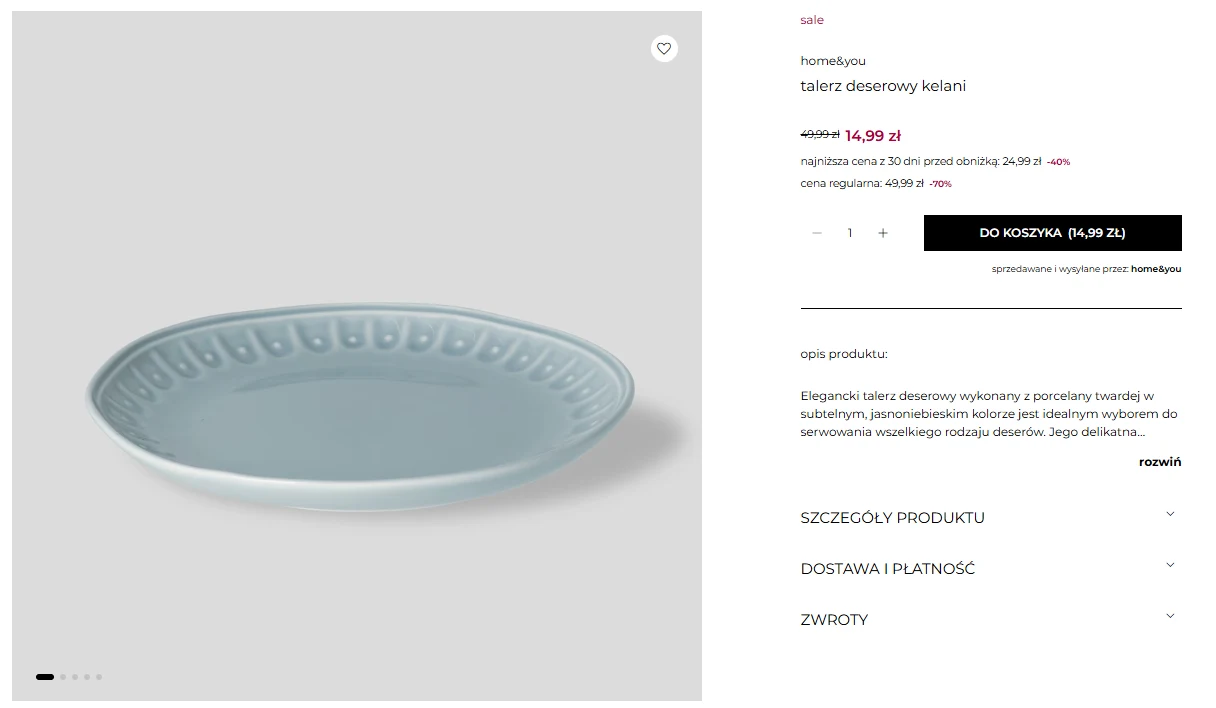The width and height of the screenshot is (1216, 708).
Task: Click the product photo of the plate
Action: (357, 390)
